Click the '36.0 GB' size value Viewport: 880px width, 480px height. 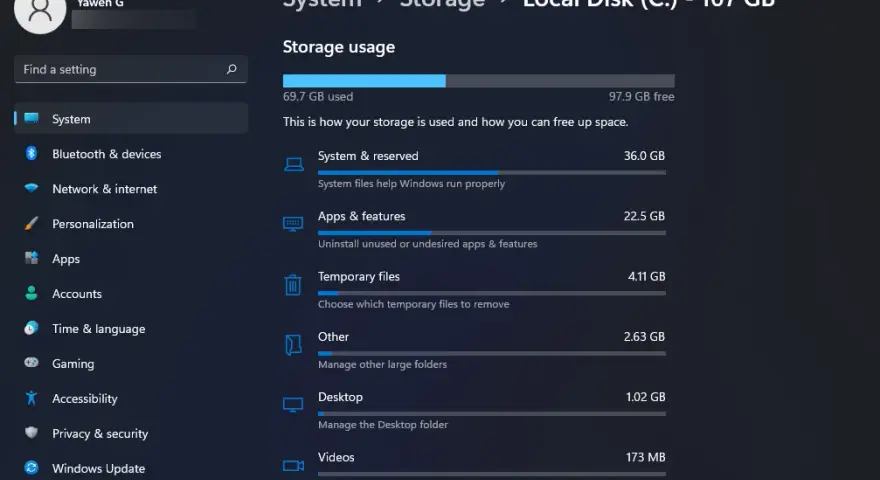point(644,156)
